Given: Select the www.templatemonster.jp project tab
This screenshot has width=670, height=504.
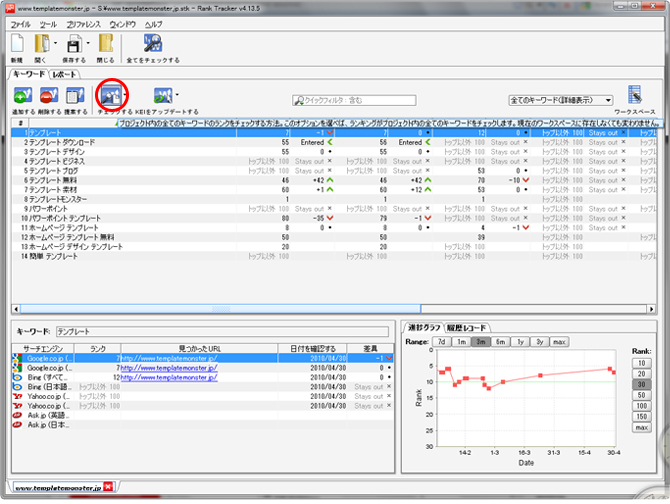Looking at the screenshot, I should 58,487.
